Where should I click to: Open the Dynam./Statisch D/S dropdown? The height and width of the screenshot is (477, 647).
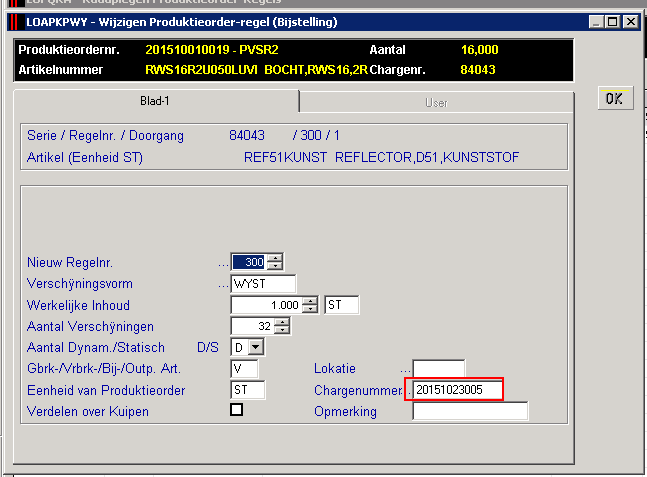[256, 347]
